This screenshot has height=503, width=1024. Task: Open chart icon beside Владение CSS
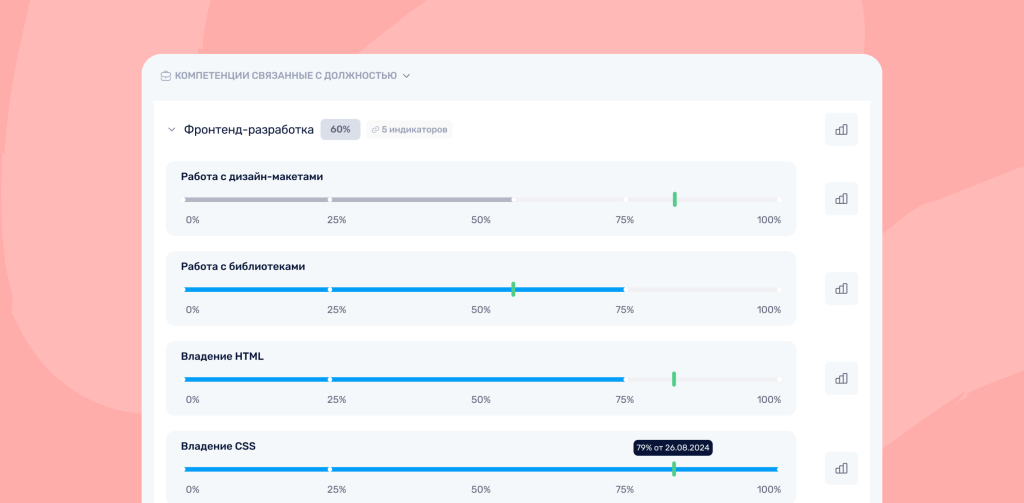point(841,468)
